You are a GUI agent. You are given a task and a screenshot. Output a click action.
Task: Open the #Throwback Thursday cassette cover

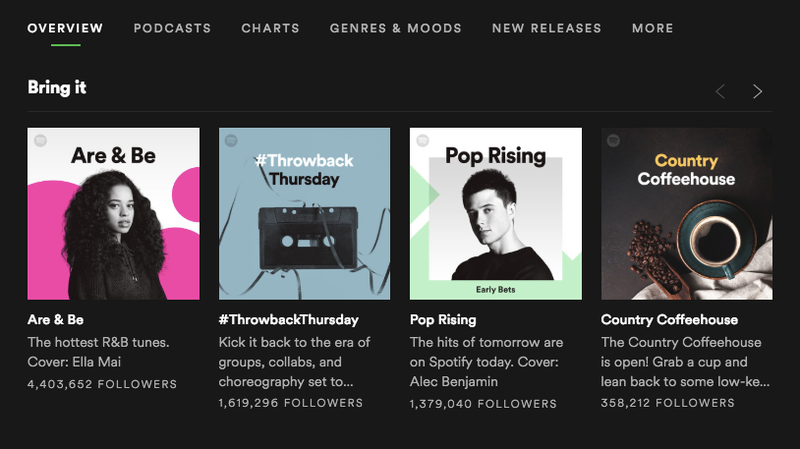tap(305, 214)
